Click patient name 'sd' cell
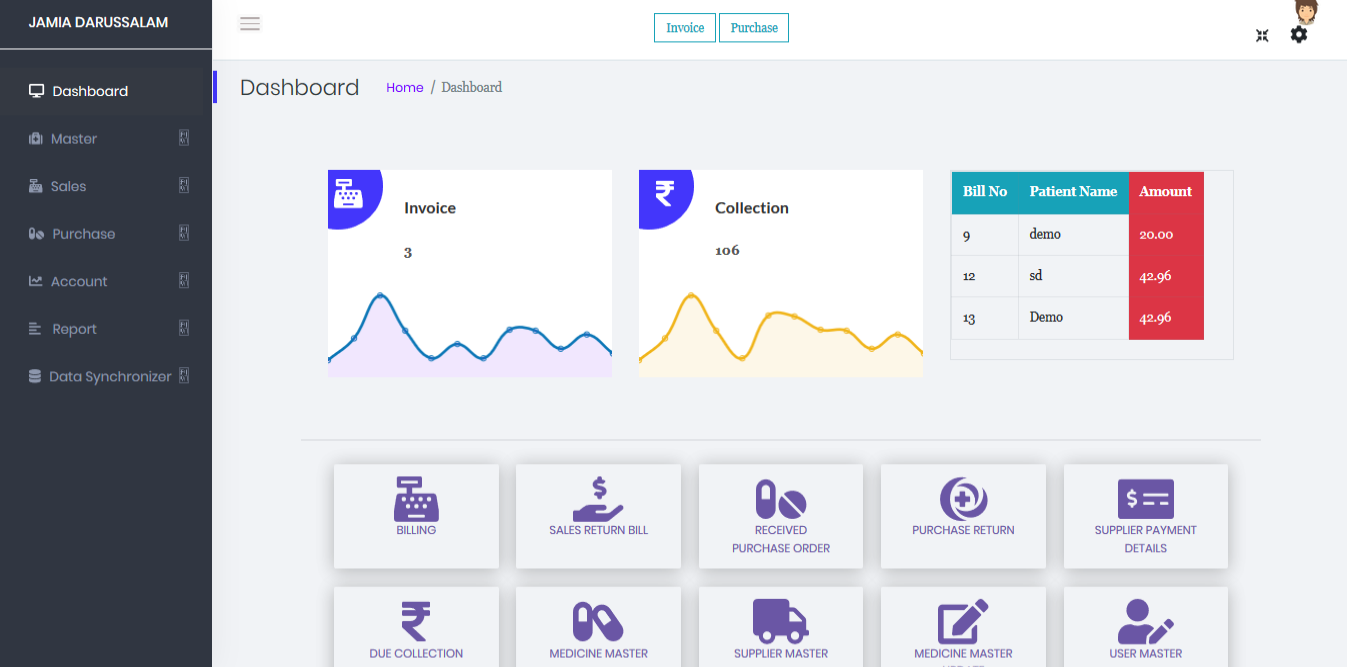This screenshot has width=1347, height=667. [x=1074, y=276]
